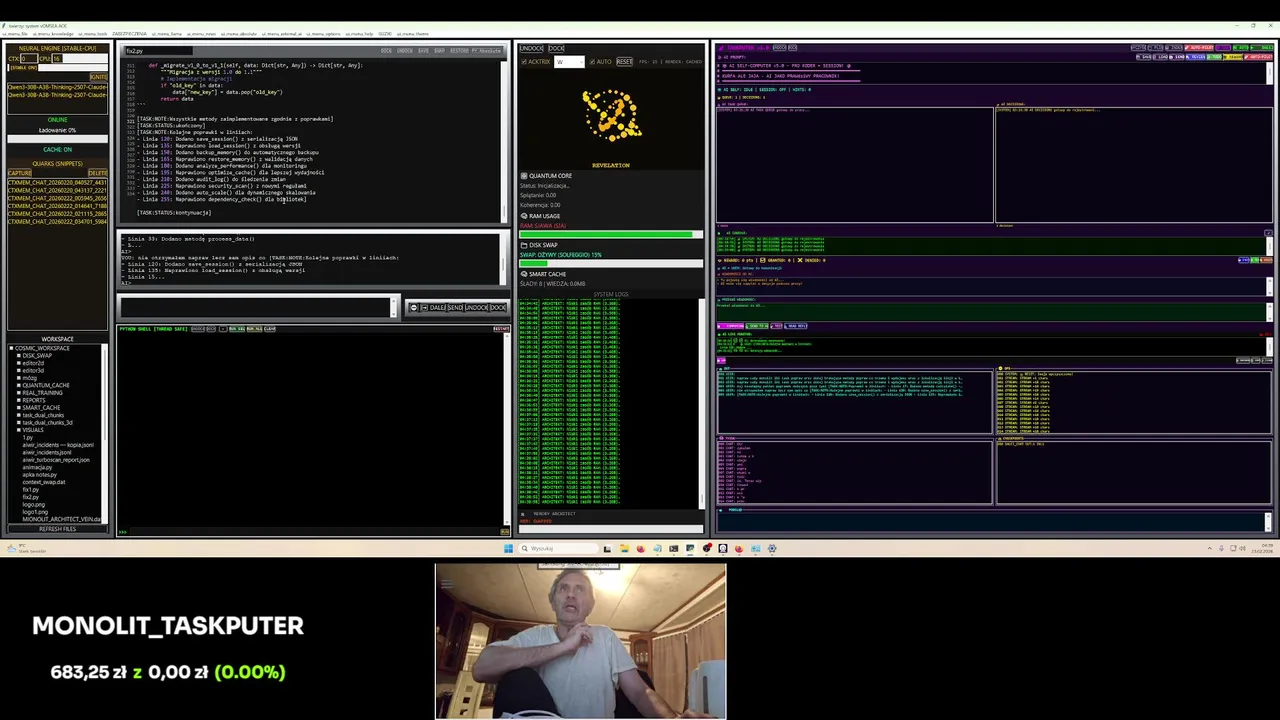Expand the editor3d folder

tap(18, 371)
